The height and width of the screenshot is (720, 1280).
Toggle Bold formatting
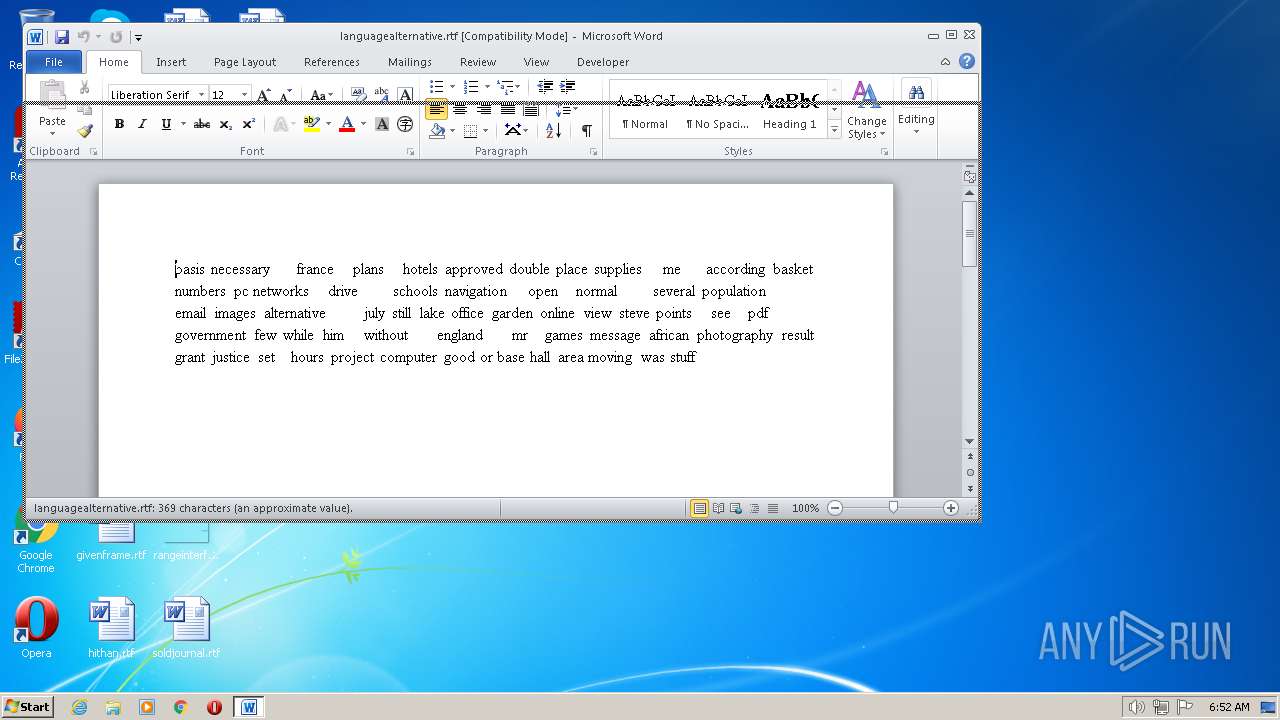tap(119, 124)
